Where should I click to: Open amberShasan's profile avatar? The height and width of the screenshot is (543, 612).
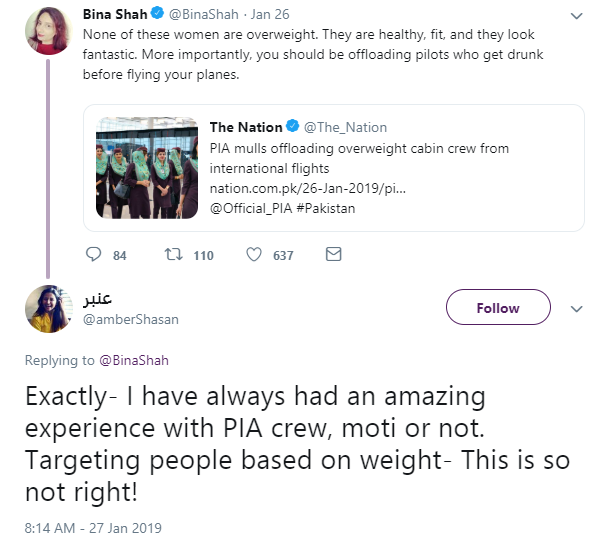coord(48,309)
